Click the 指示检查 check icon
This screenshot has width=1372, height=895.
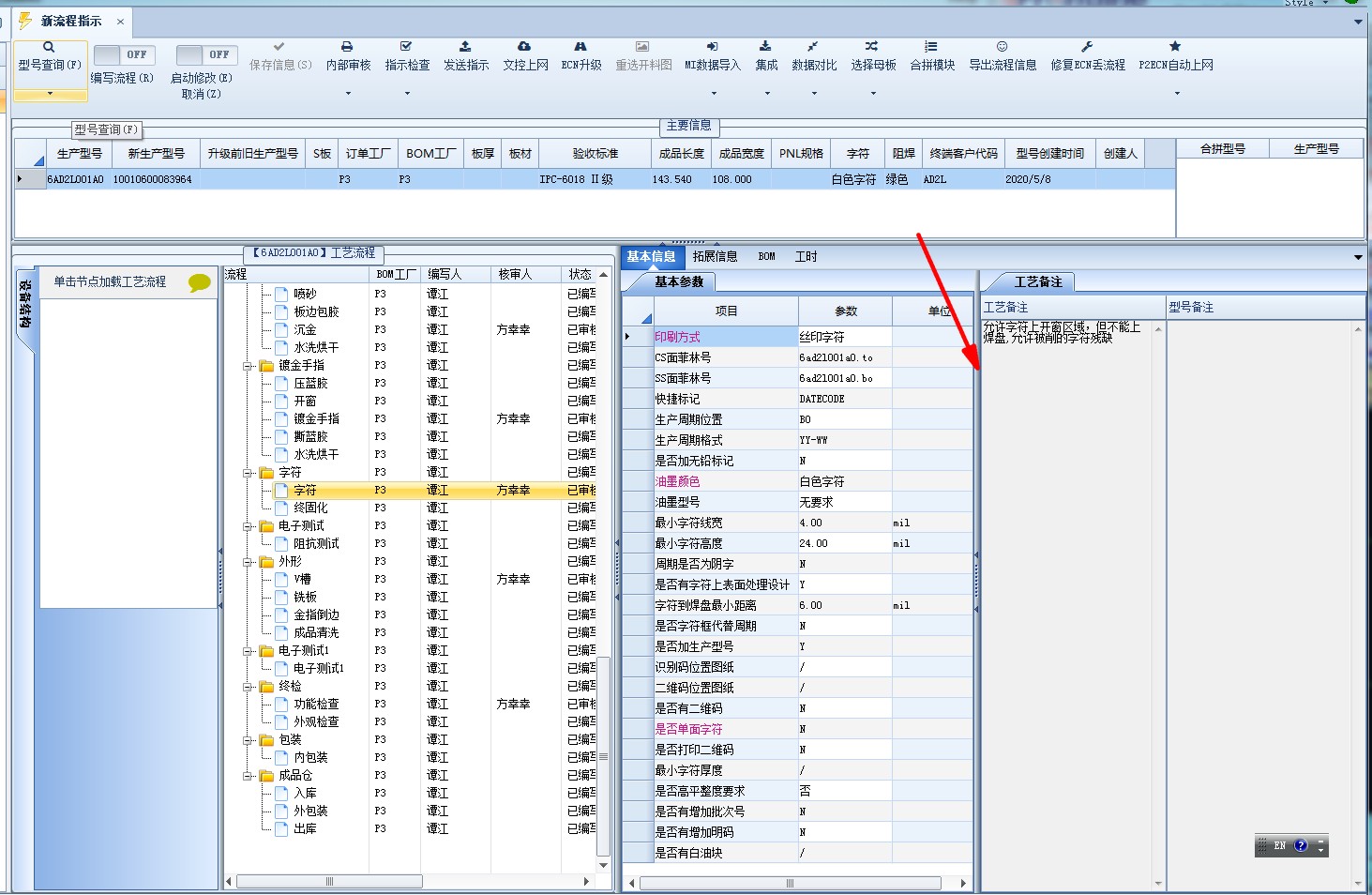tap(406, 46)
